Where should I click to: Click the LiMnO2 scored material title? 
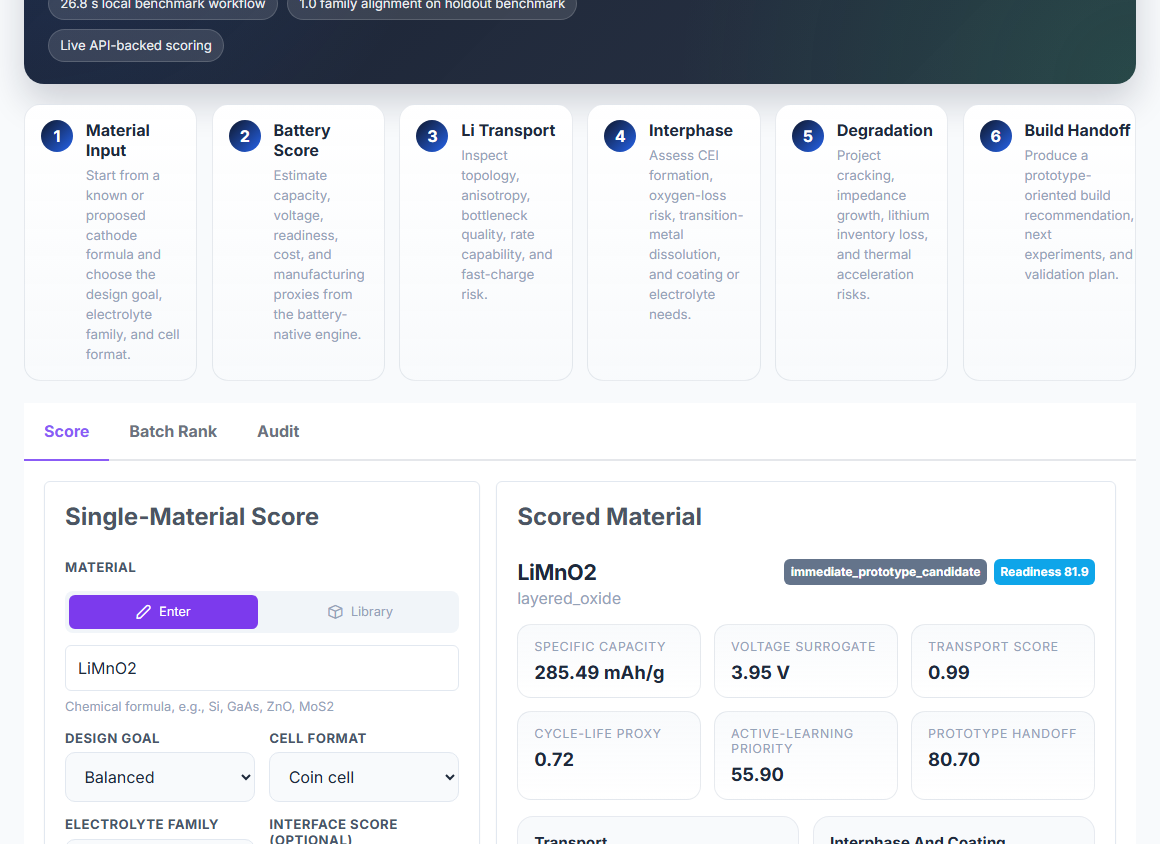(x=556, y=572)
